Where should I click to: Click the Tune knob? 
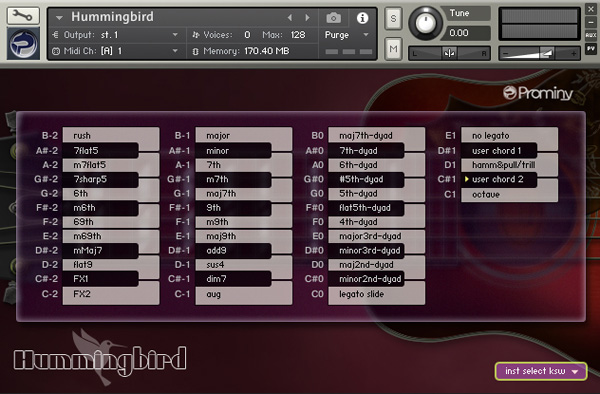tap(426, 23)
